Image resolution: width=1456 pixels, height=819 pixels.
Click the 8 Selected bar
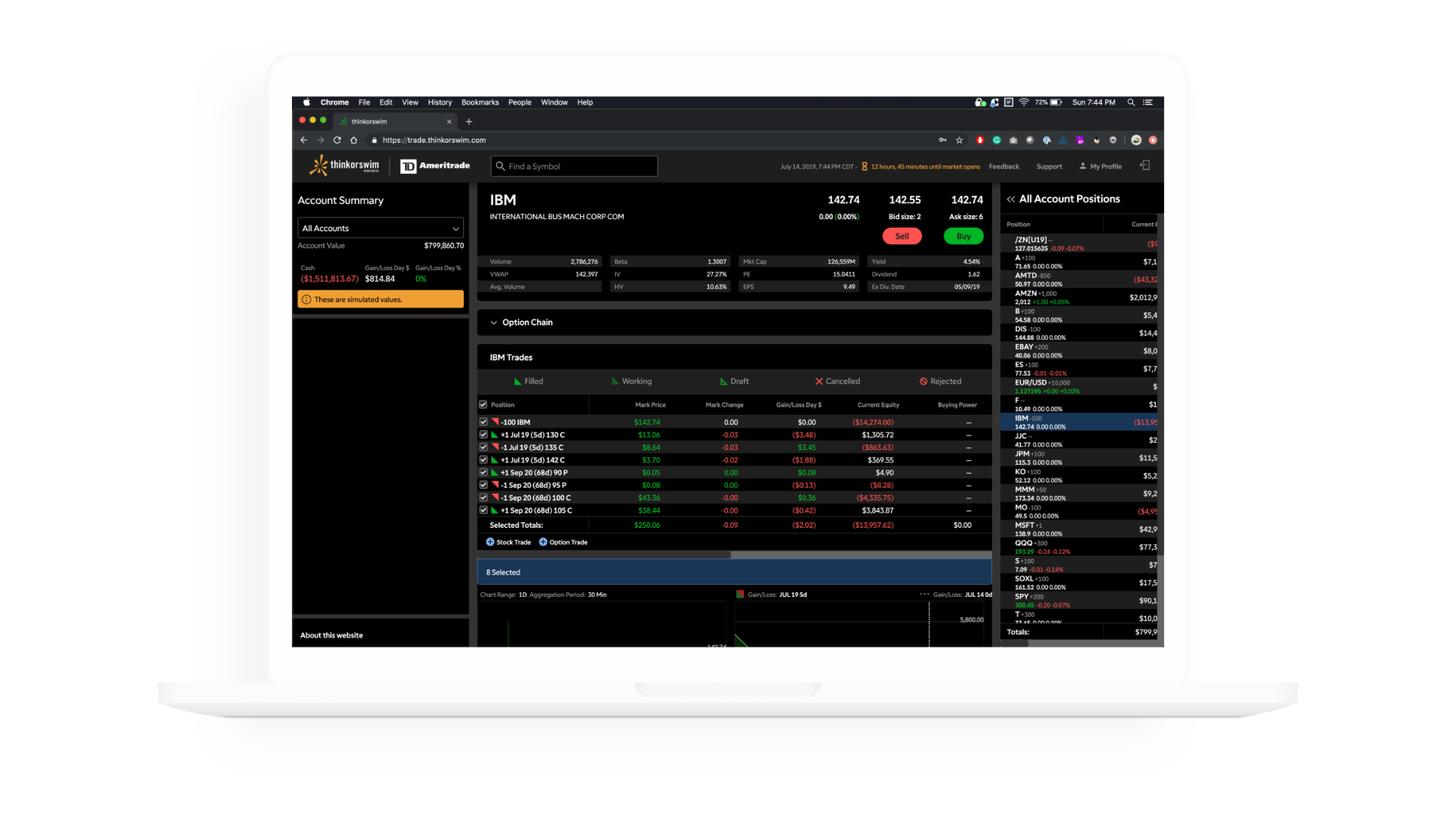(734, 573)
